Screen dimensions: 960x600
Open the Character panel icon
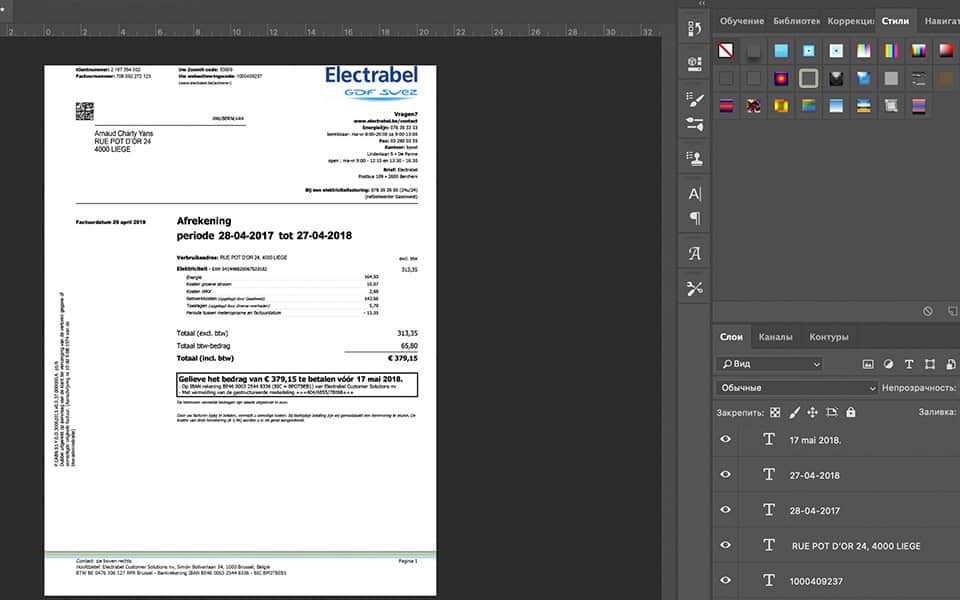point(694,194)
